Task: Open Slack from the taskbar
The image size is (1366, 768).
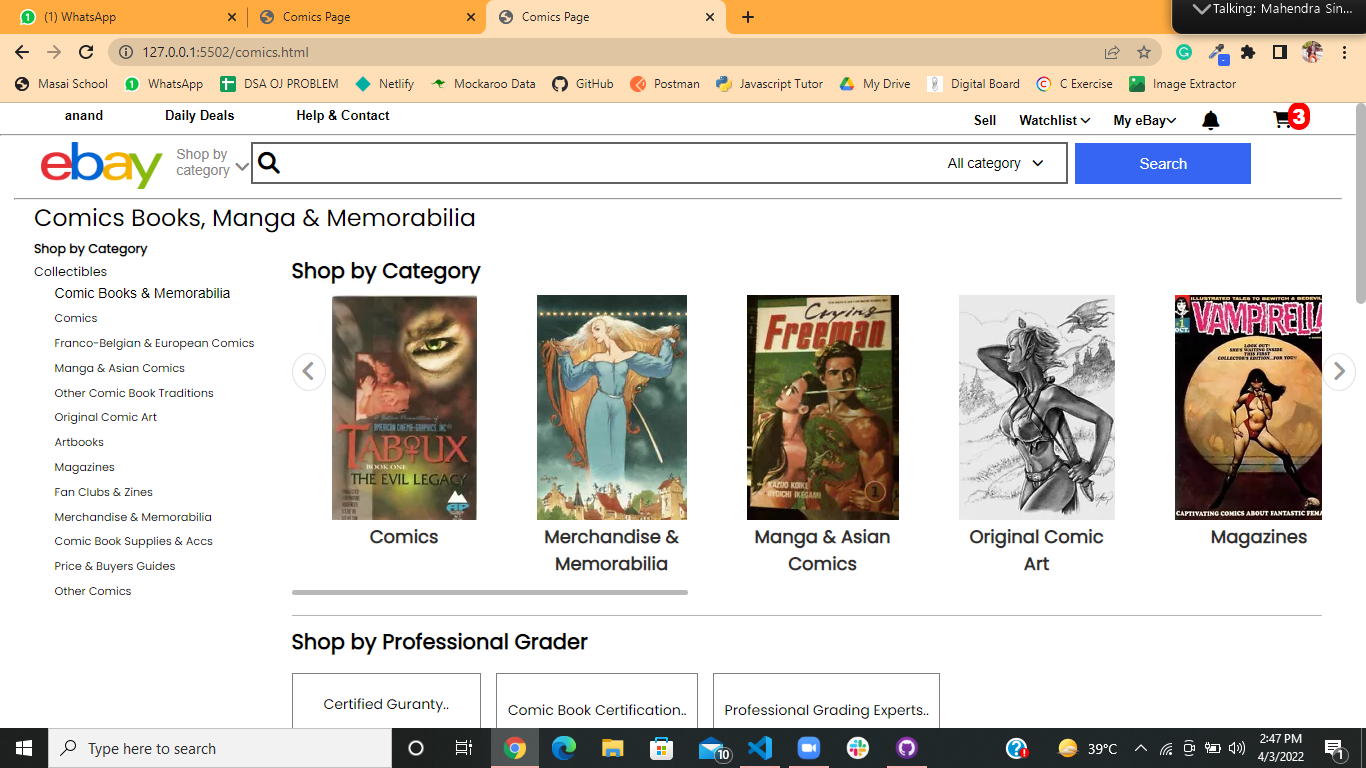Action: coord(858,748)
